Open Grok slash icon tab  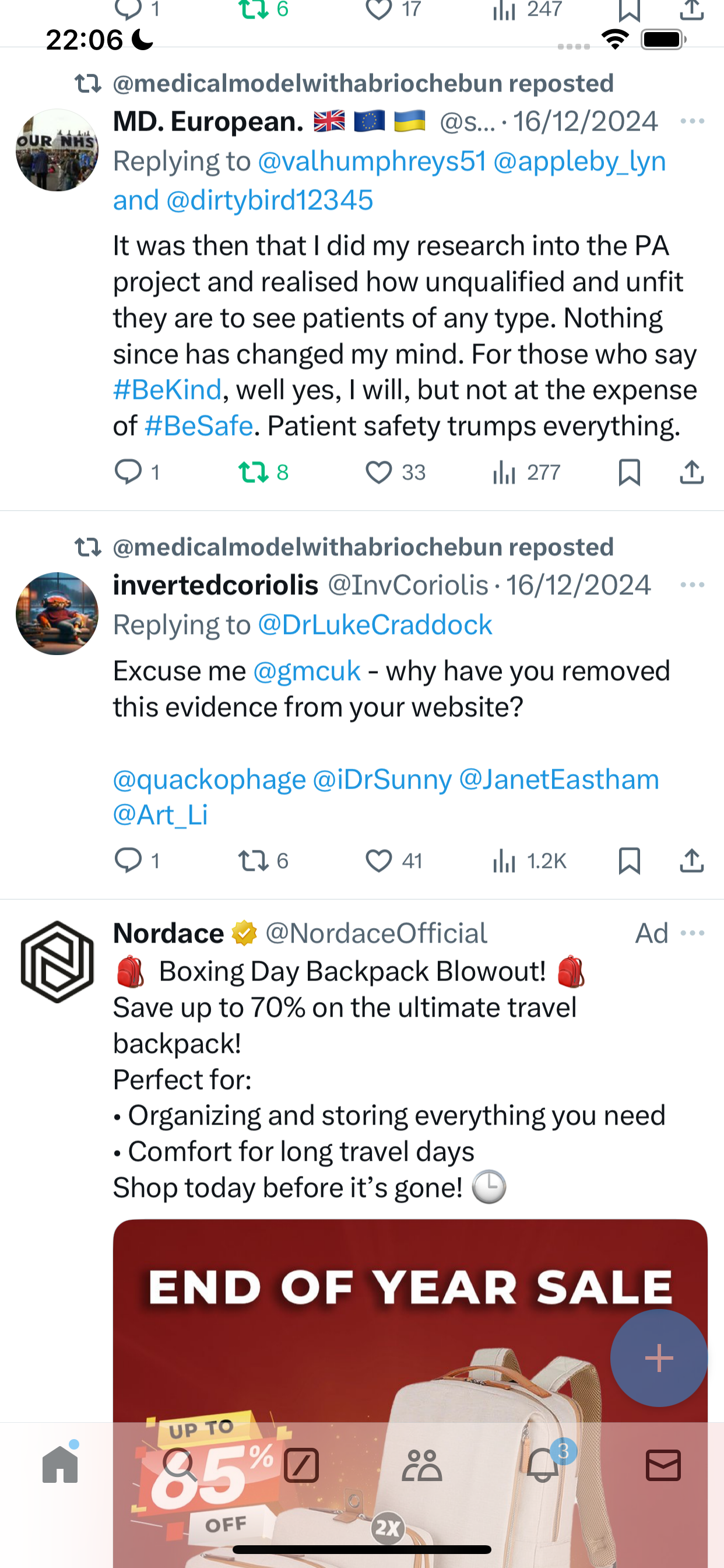tap(301, 1465)
